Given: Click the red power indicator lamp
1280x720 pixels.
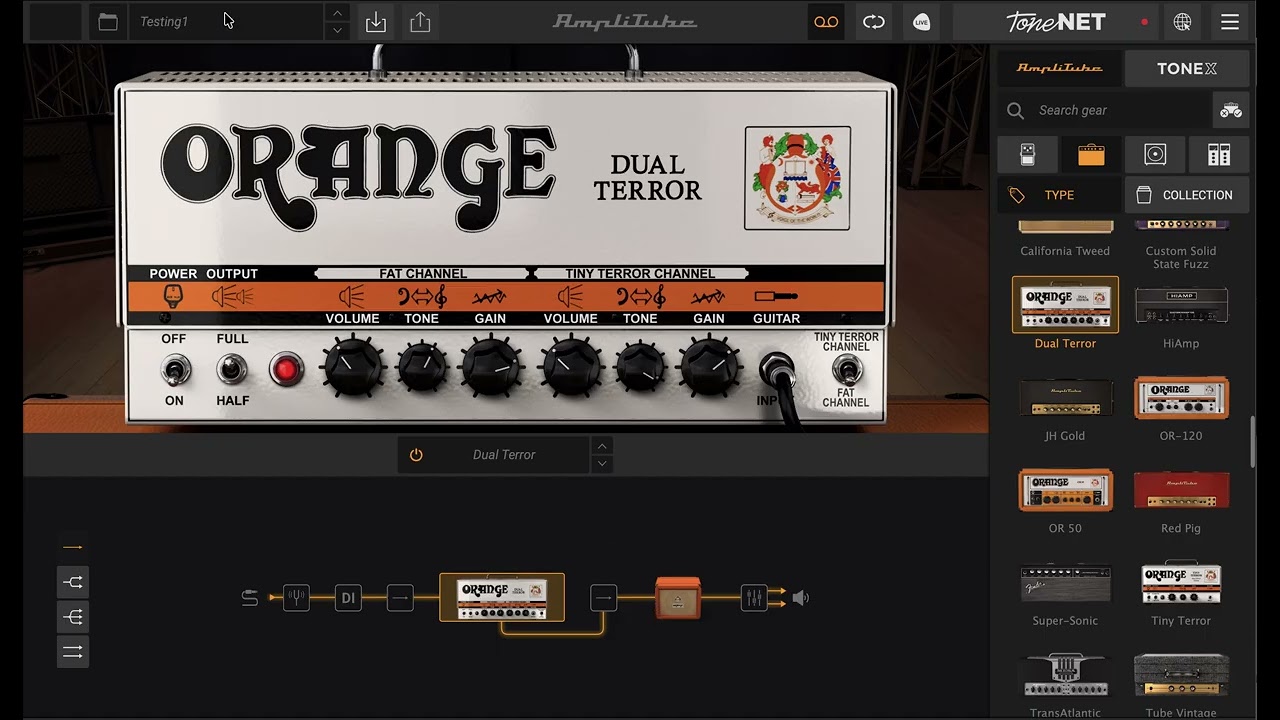Looking at the screenshot, I should coord(286,370).
